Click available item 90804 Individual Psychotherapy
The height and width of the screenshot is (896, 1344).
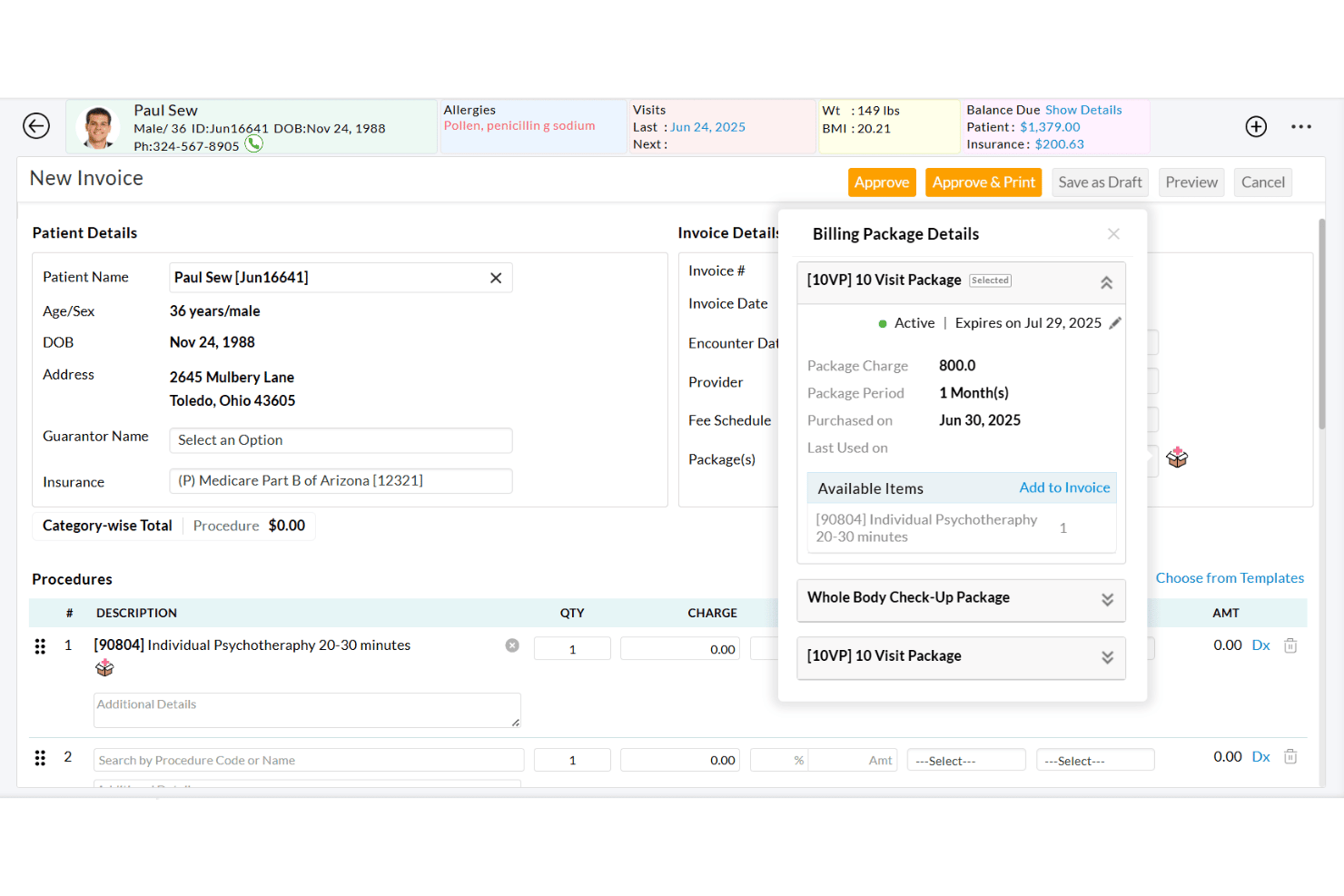pyautogui.click(x=961, y=528)
